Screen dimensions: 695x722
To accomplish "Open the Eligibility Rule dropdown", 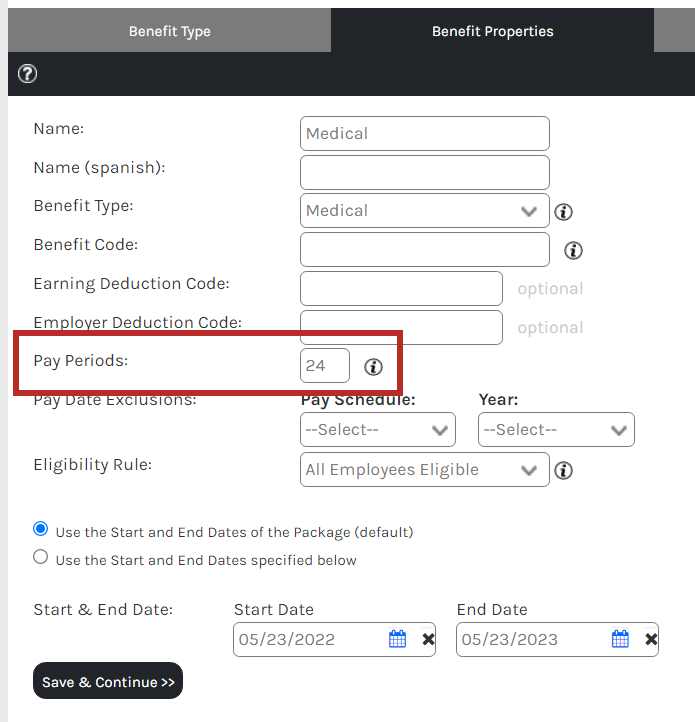I will click(425, 470).
